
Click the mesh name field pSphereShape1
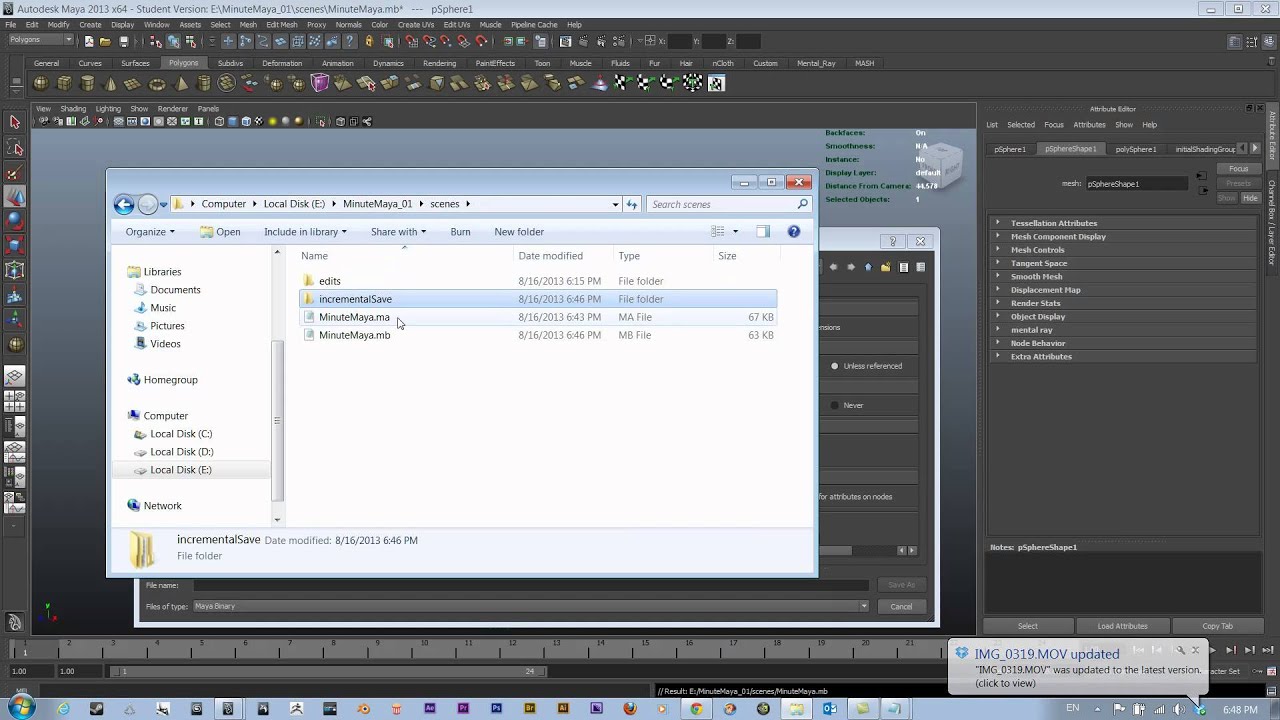(x=1138, y=184)
